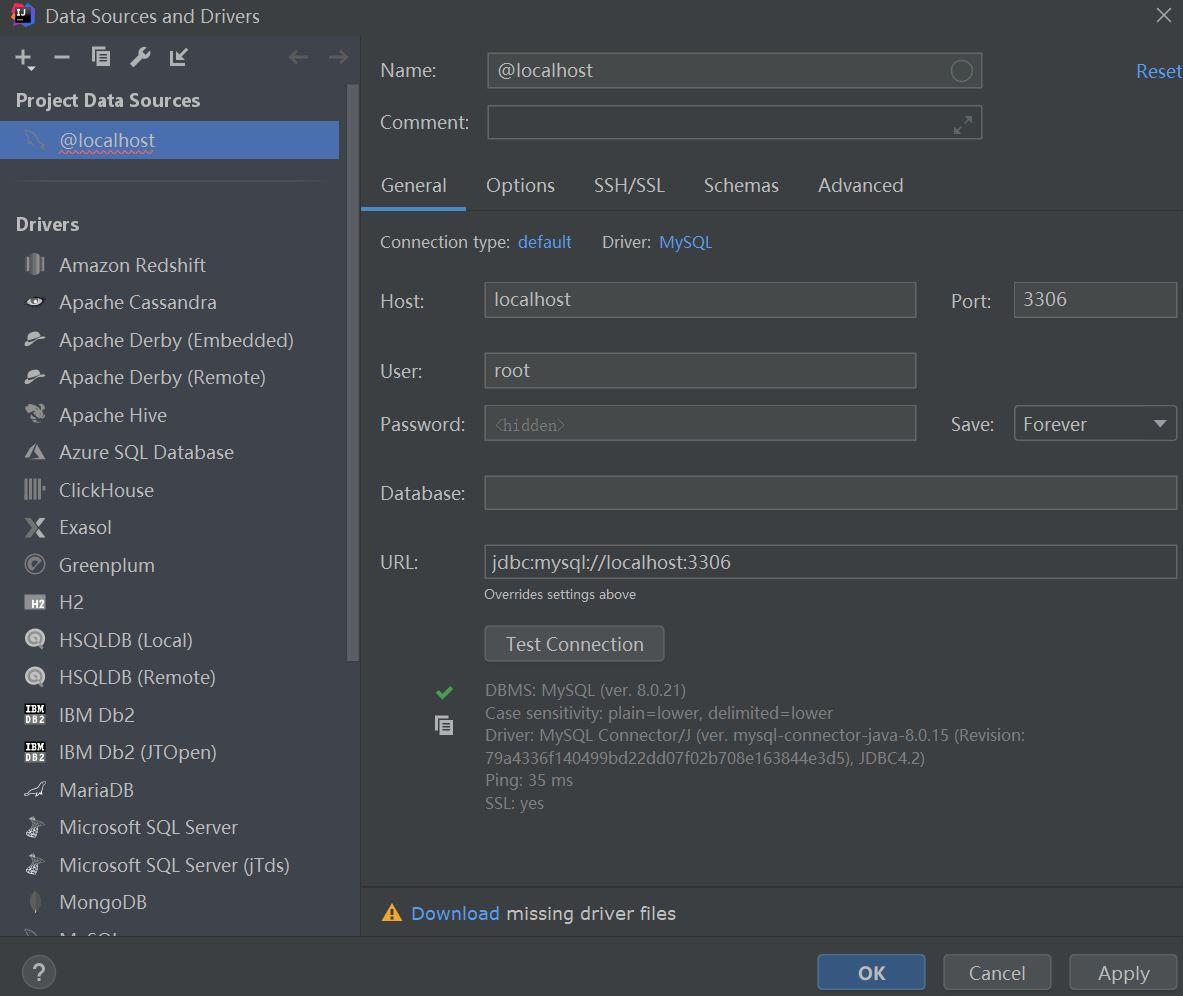Open the Save password dropdown
The height and width of the screenshot is (996, 1183).
point(1095,424)
